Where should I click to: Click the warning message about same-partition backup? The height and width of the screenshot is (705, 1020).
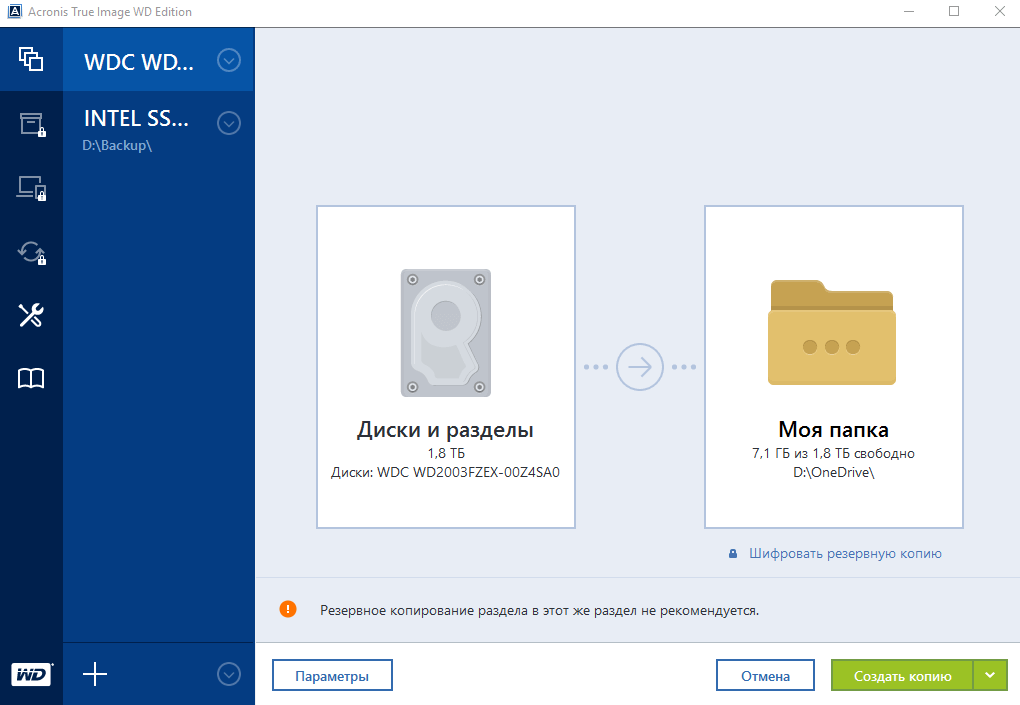539,610
